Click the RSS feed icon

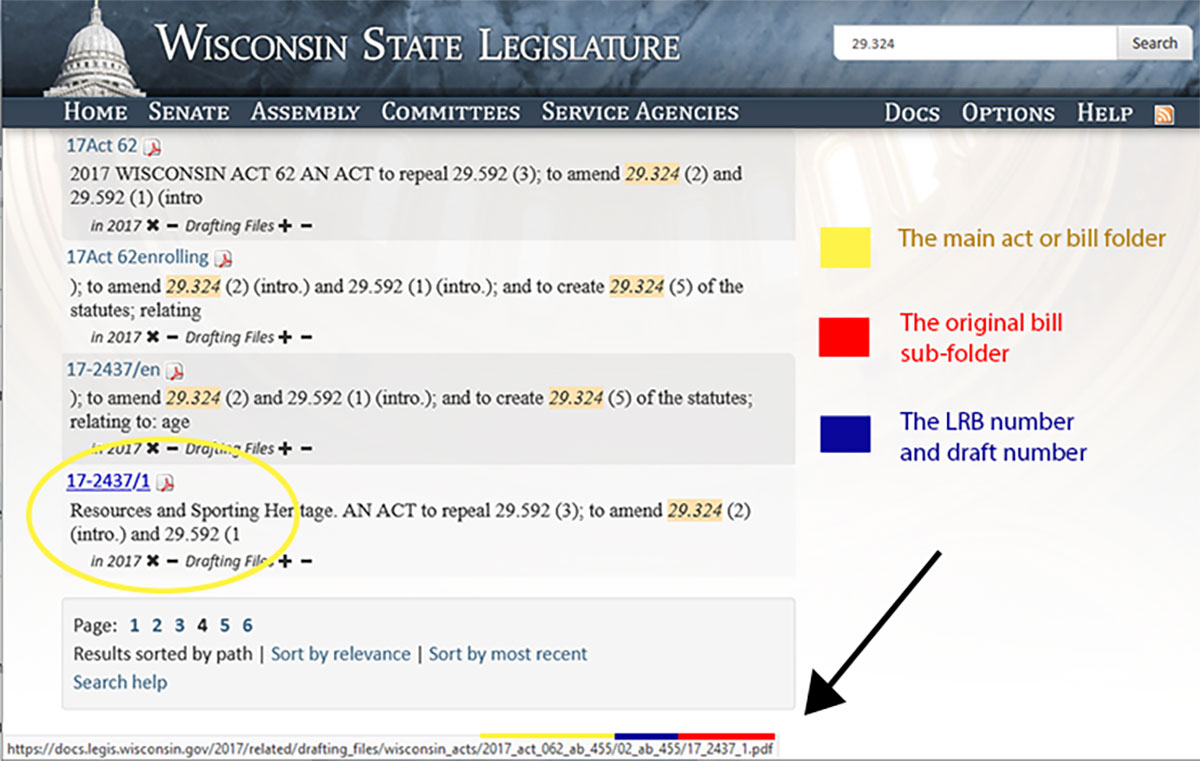pyautogui.click(x=1164, y=113)
